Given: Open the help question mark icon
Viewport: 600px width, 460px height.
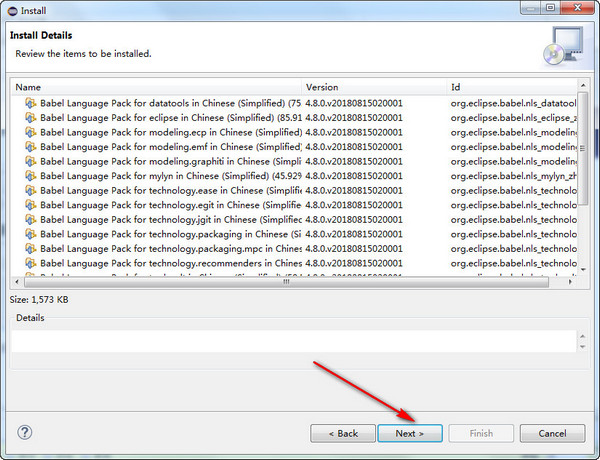Looking at the screenshot, I should (25, 433).
